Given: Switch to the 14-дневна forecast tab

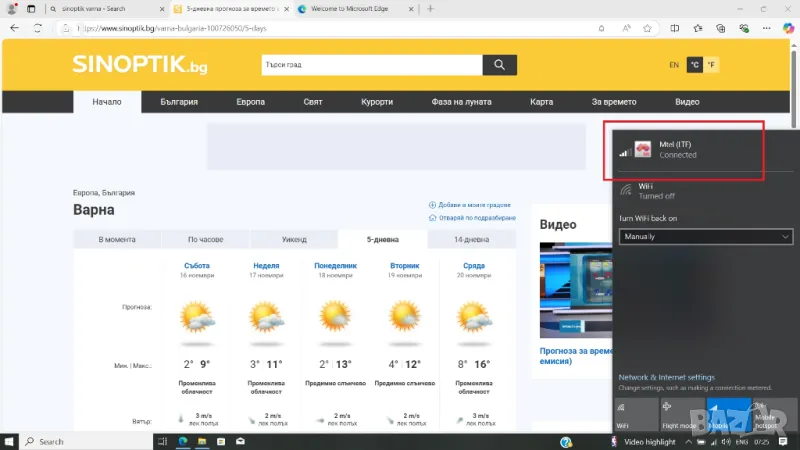Looking at the screenshot, I should [471, 240].
